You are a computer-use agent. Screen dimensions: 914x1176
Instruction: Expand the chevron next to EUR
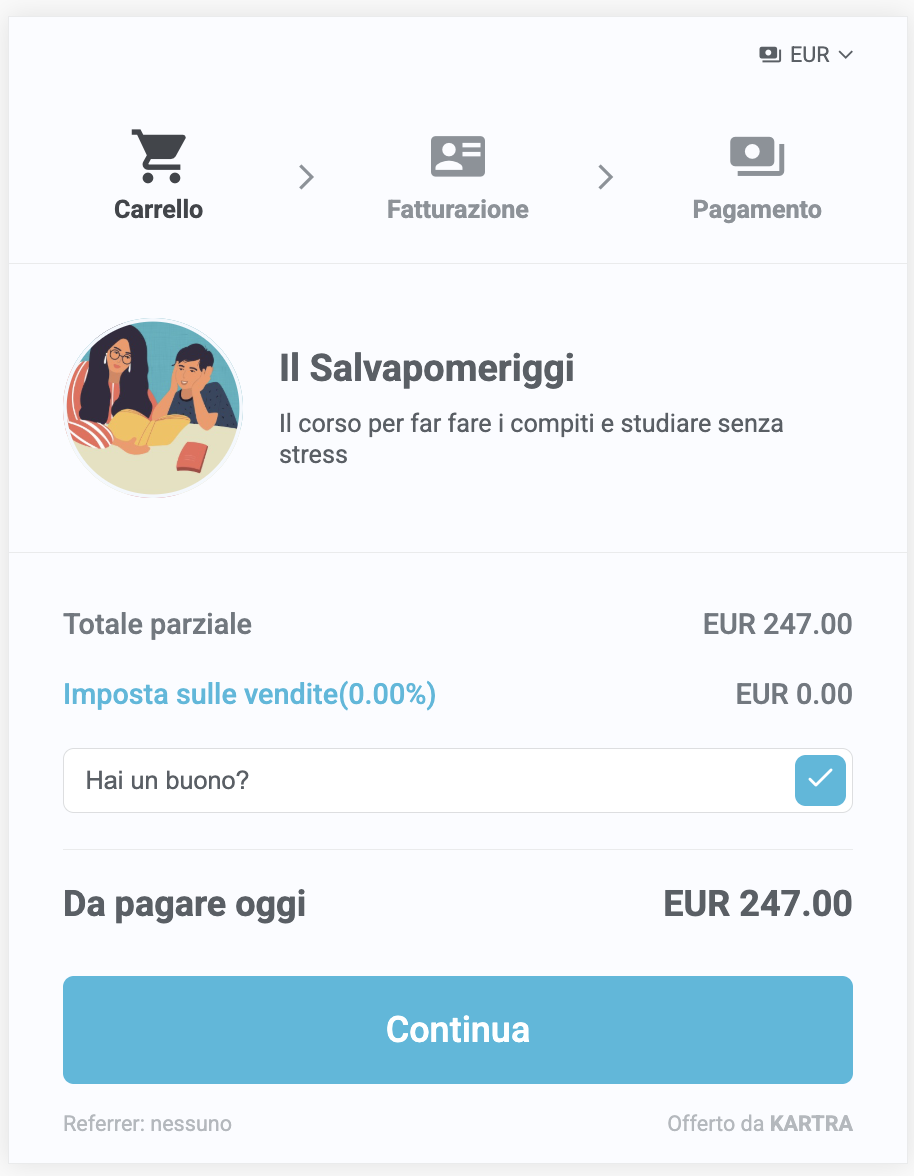point(845,55)
